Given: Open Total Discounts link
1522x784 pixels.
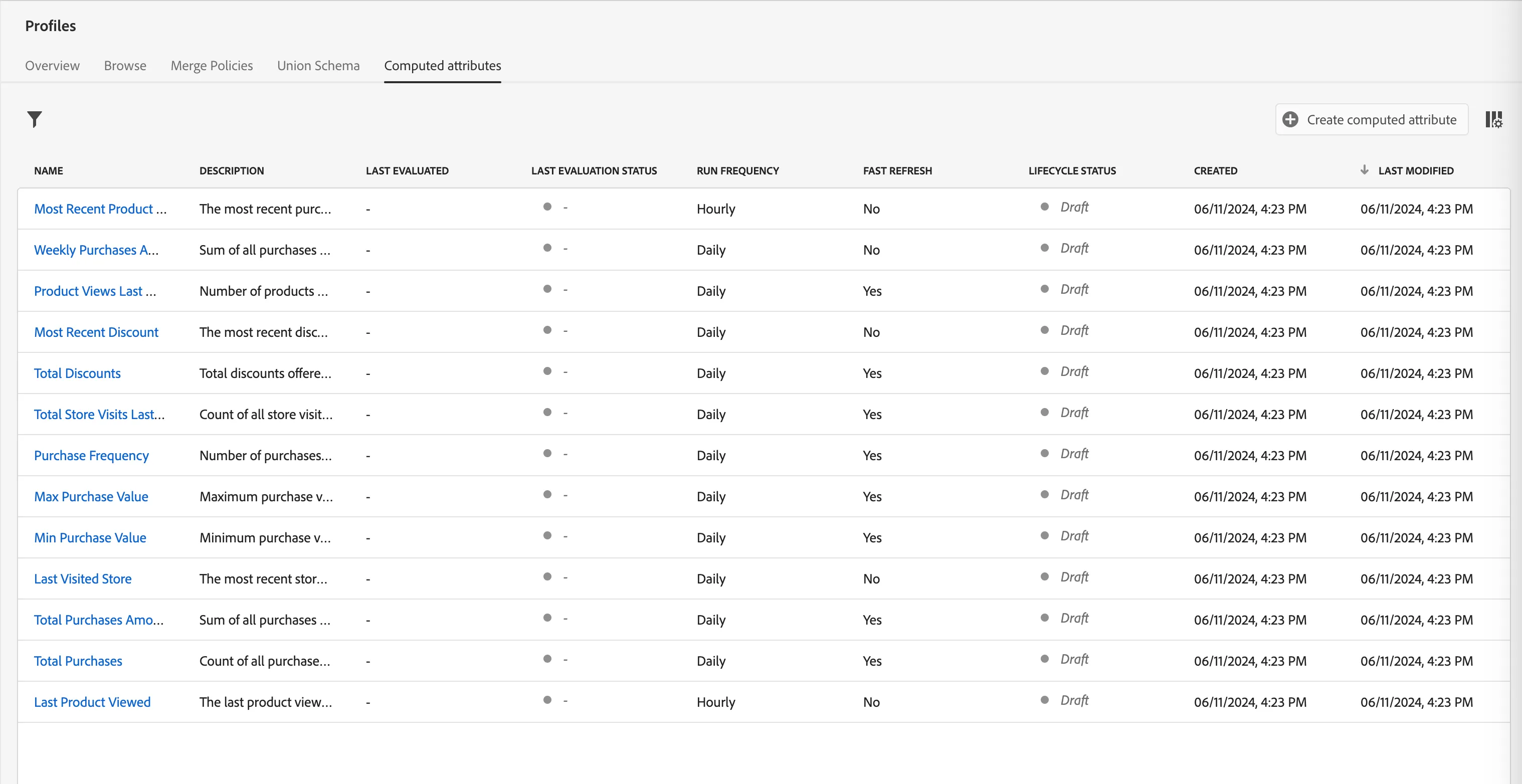Looking at the screenshot, I should click(77, 373).
